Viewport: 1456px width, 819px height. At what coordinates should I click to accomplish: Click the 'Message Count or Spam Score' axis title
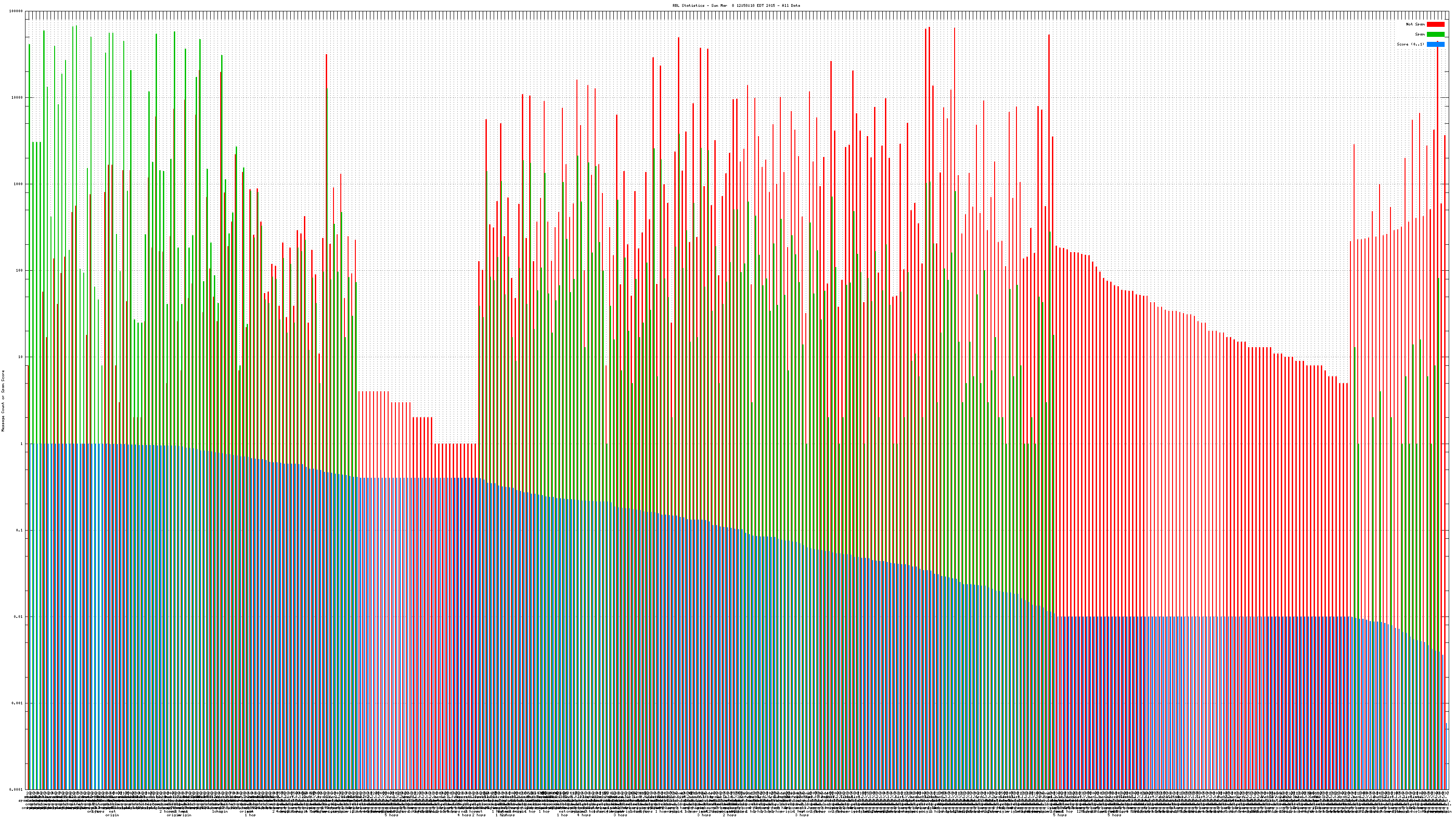[x=3, y=401]
